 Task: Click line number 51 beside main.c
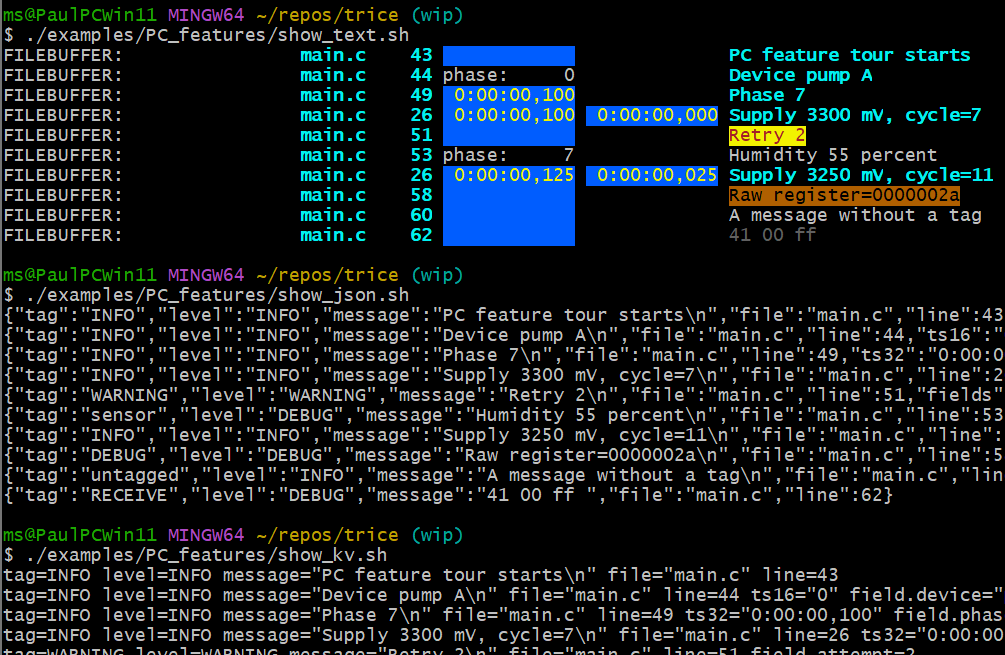pyautogui.click(x=421, y=135)
